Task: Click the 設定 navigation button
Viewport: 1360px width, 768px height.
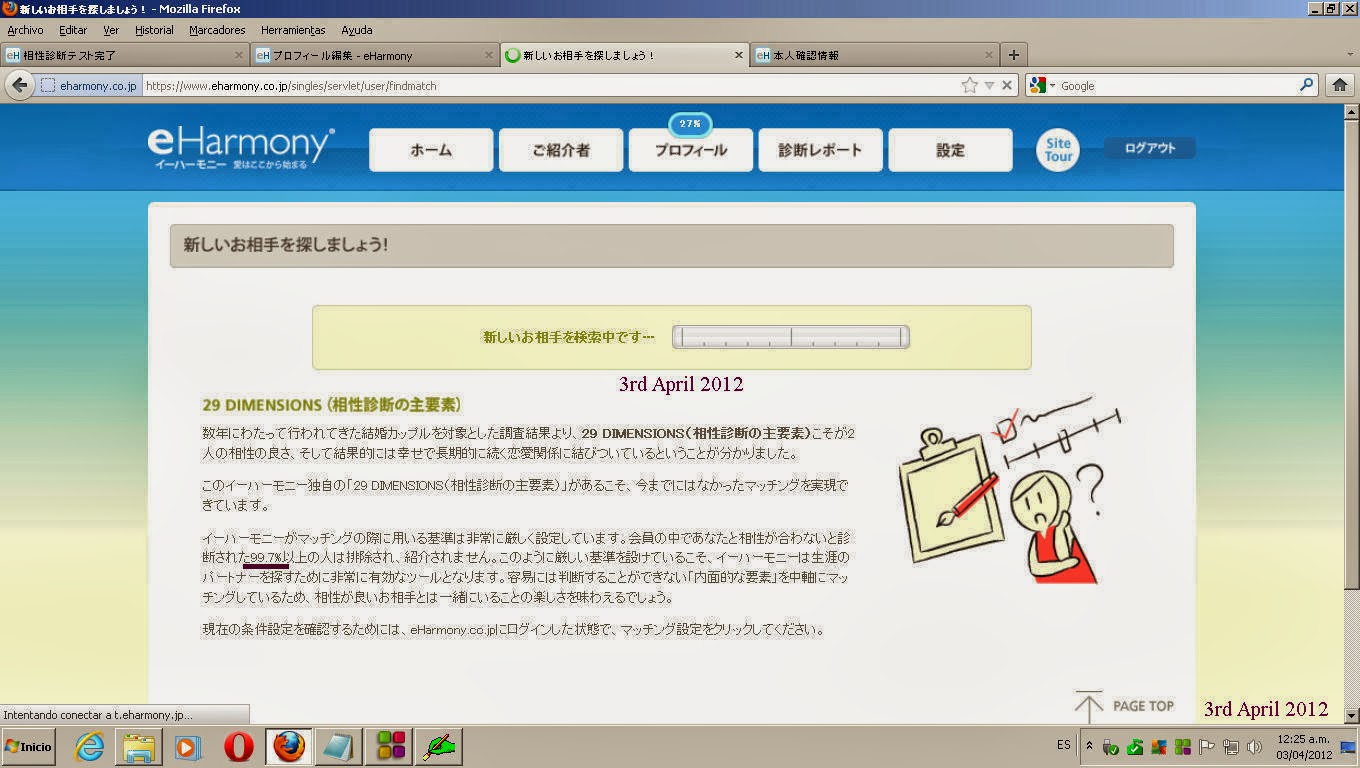Action: pyautogui.click(x=950, y=150)
